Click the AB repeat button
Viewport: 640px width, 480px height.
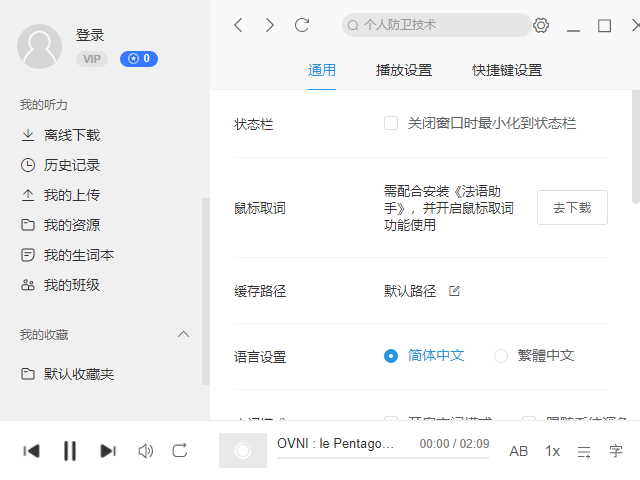(519, 451)
